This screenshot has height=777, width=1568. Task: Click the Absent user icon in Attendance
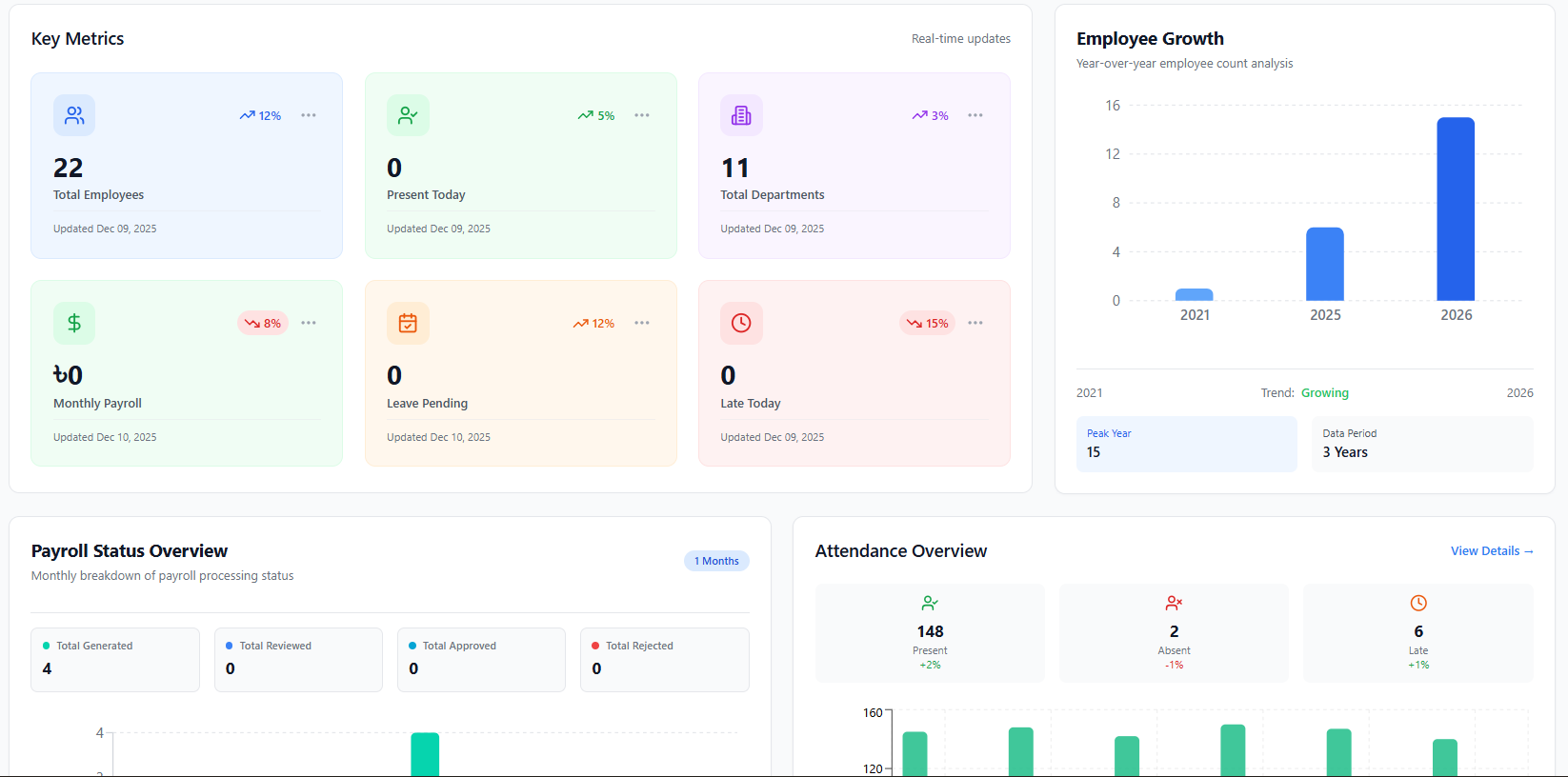point(1174,603)
